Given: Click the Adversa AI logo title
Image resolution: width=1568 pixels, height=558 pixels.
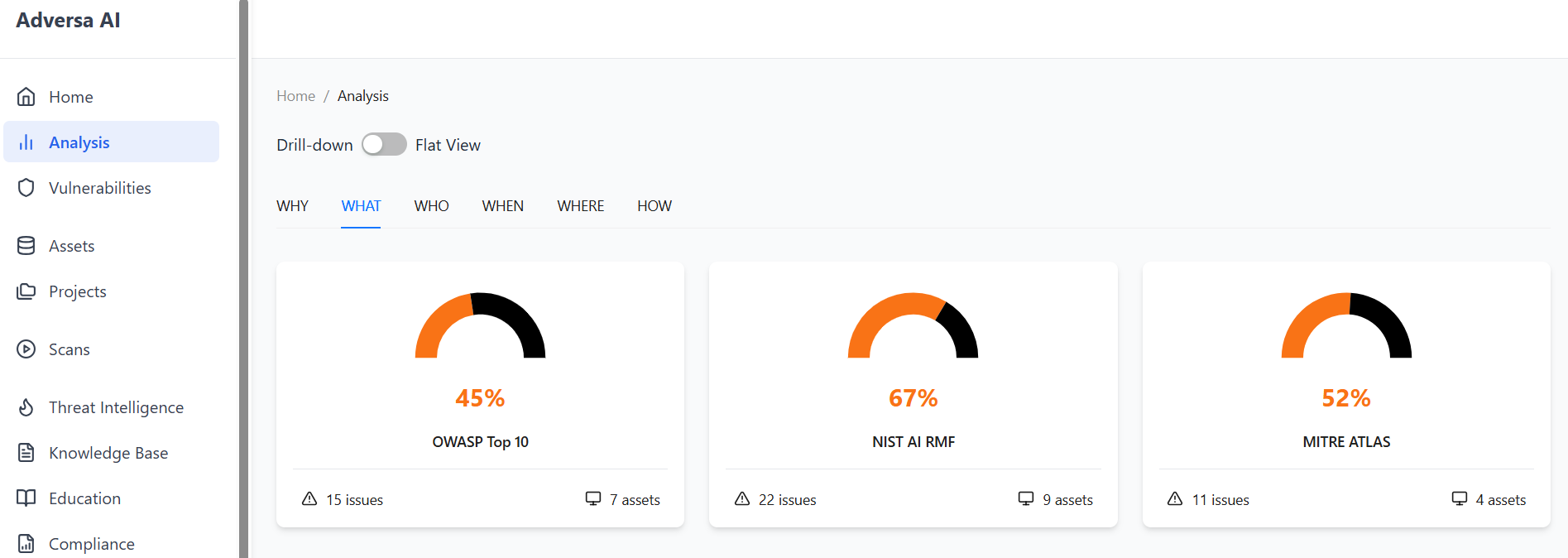Looking at the screenshot, I should (x=68, y=21).
